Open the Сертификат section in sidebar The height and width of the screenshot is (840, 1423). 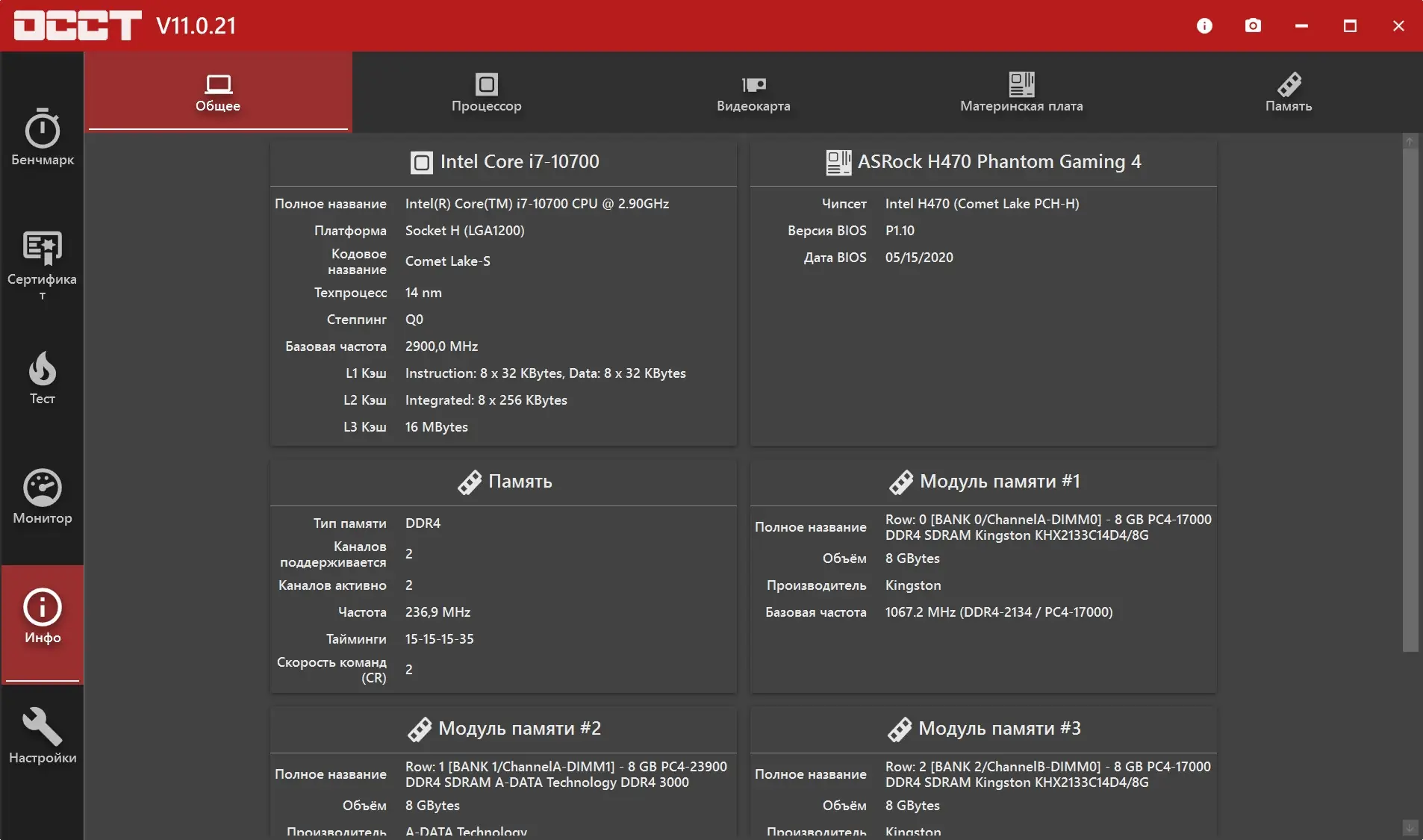tap(43, 263)
